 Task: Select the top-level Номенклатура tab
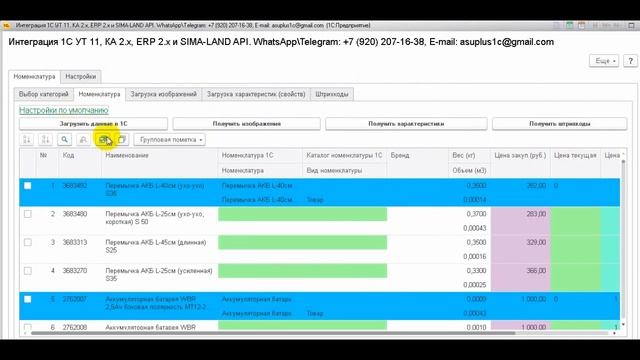34,77
